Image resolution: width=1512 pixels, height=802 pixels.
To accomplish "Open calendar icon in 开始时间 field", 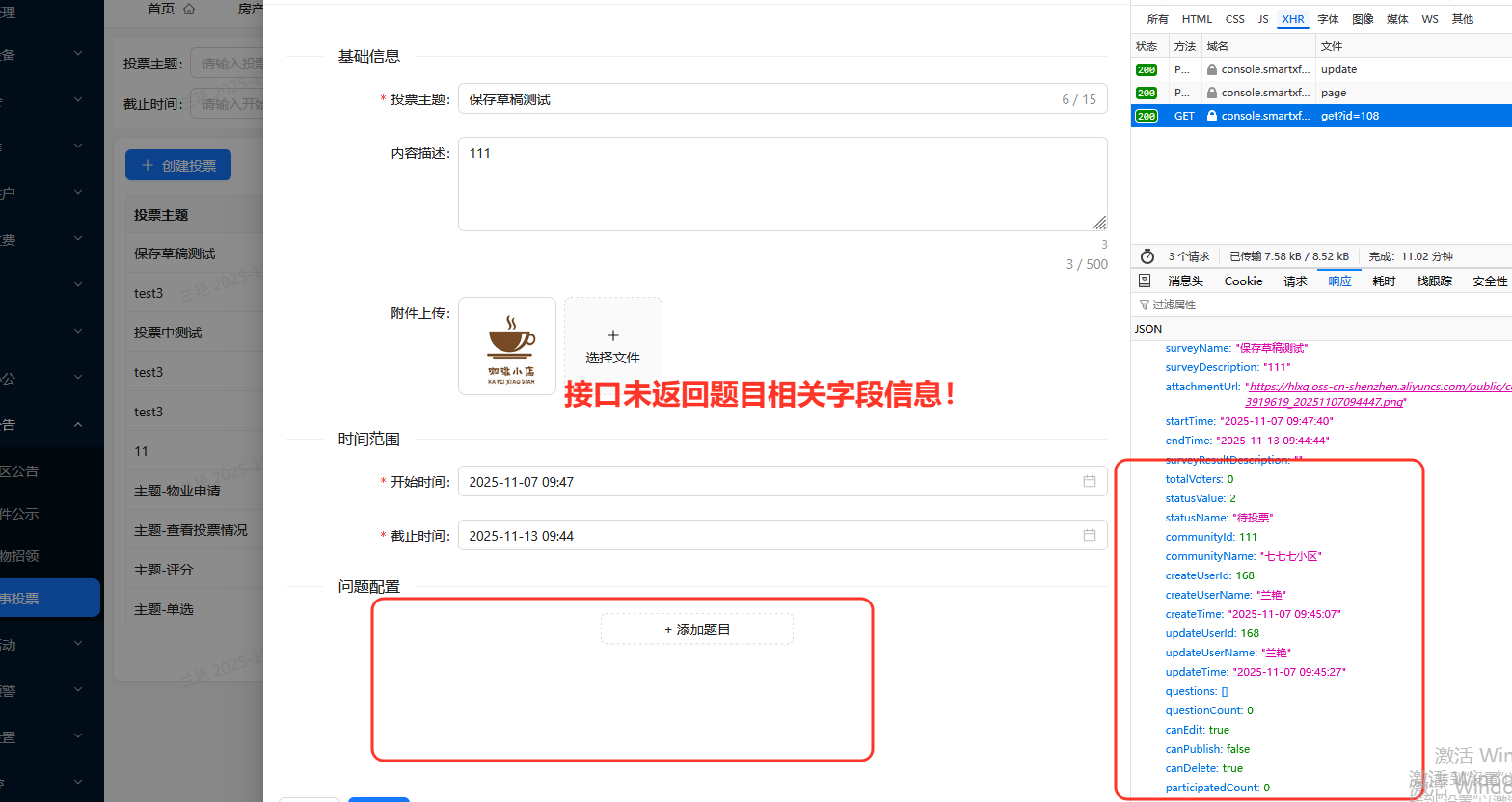I will tap(1090, 481).
